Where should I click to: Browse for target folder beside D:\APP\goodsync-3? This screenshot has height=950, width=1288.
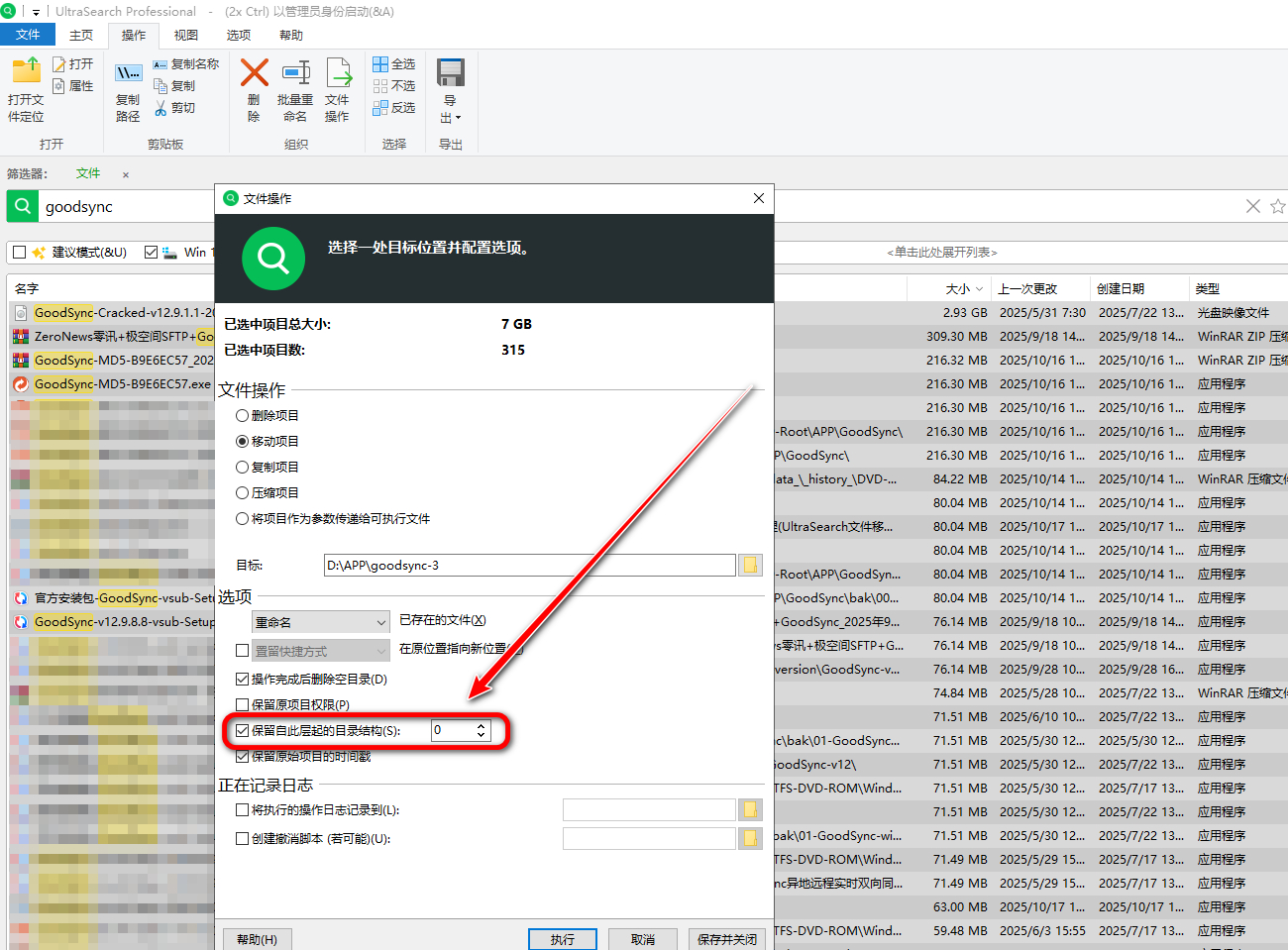point(751,565)
